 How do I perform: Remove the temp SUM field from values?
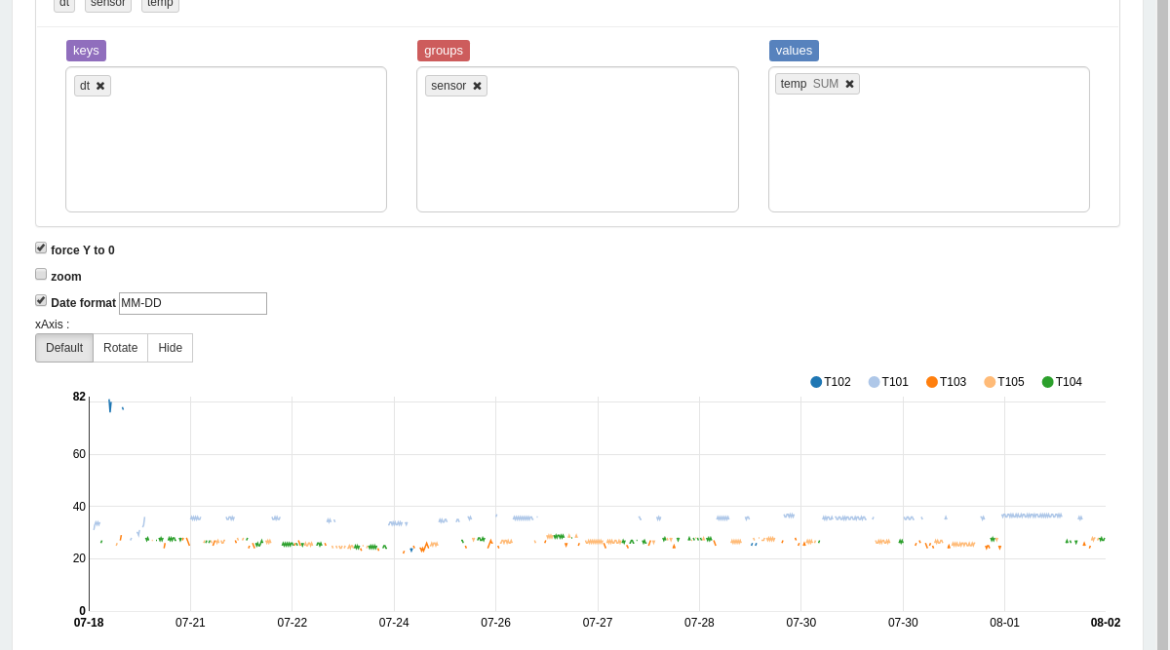[x=849, y=84]
